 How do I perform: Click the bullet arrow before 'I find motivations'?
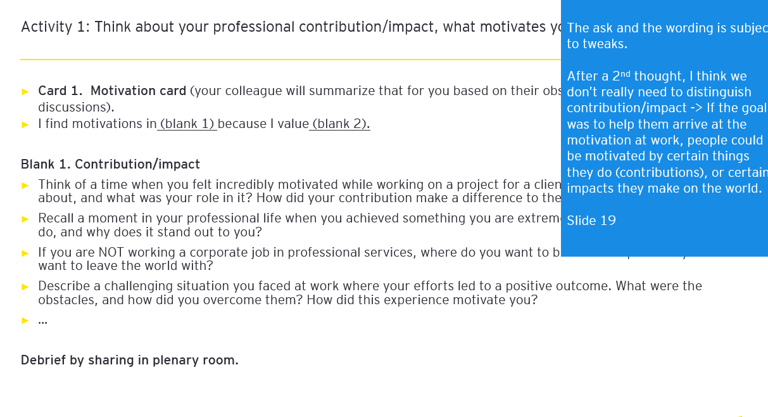(x=25, y=124)
